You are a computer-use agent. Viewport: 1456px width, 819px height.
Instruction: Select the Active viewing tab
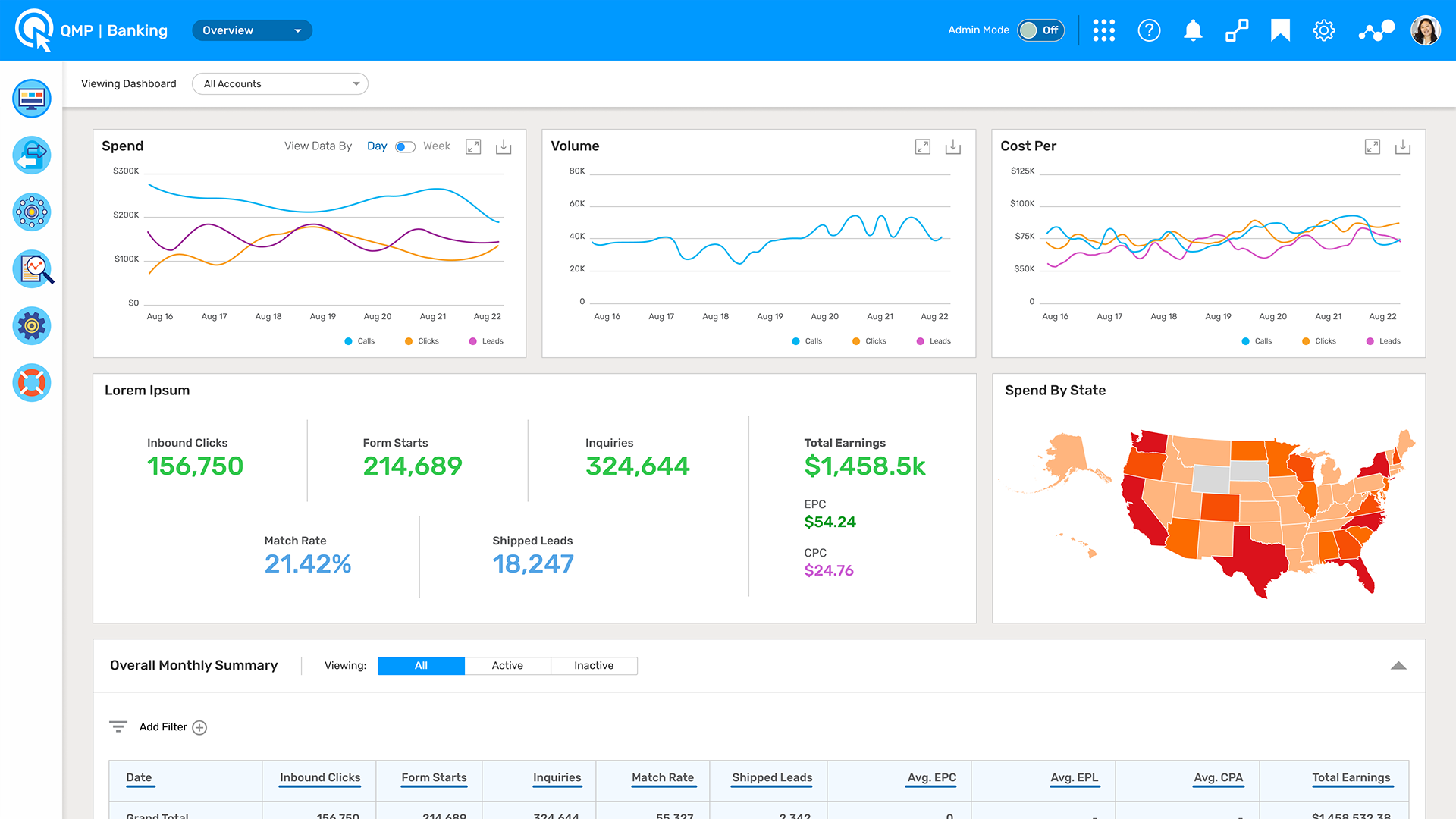pyautogui.click(x=507, y=665)
